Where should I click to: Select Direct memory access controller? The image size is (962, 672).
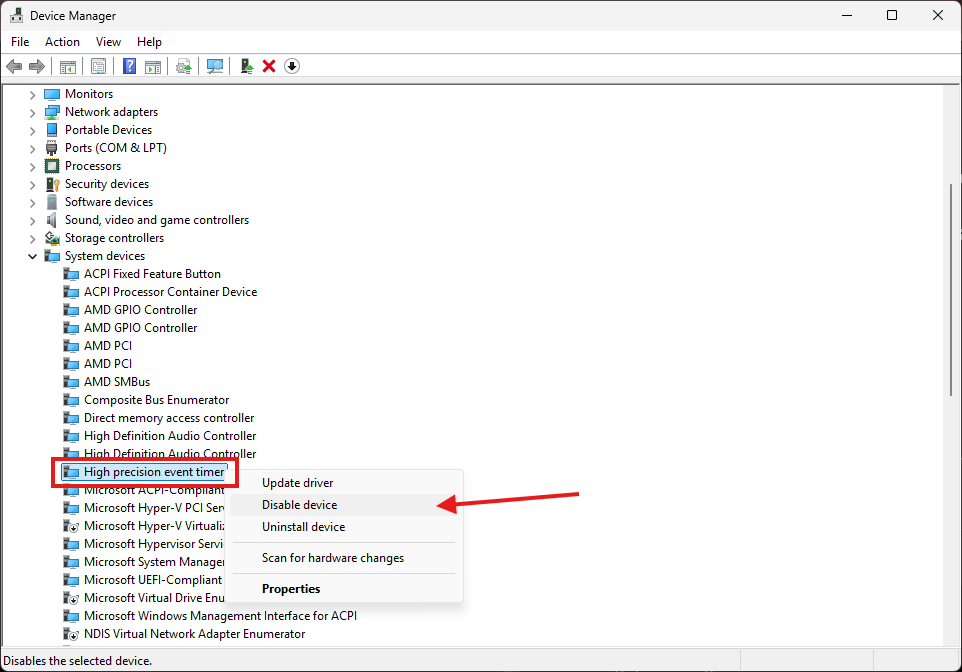click(169, 418)
